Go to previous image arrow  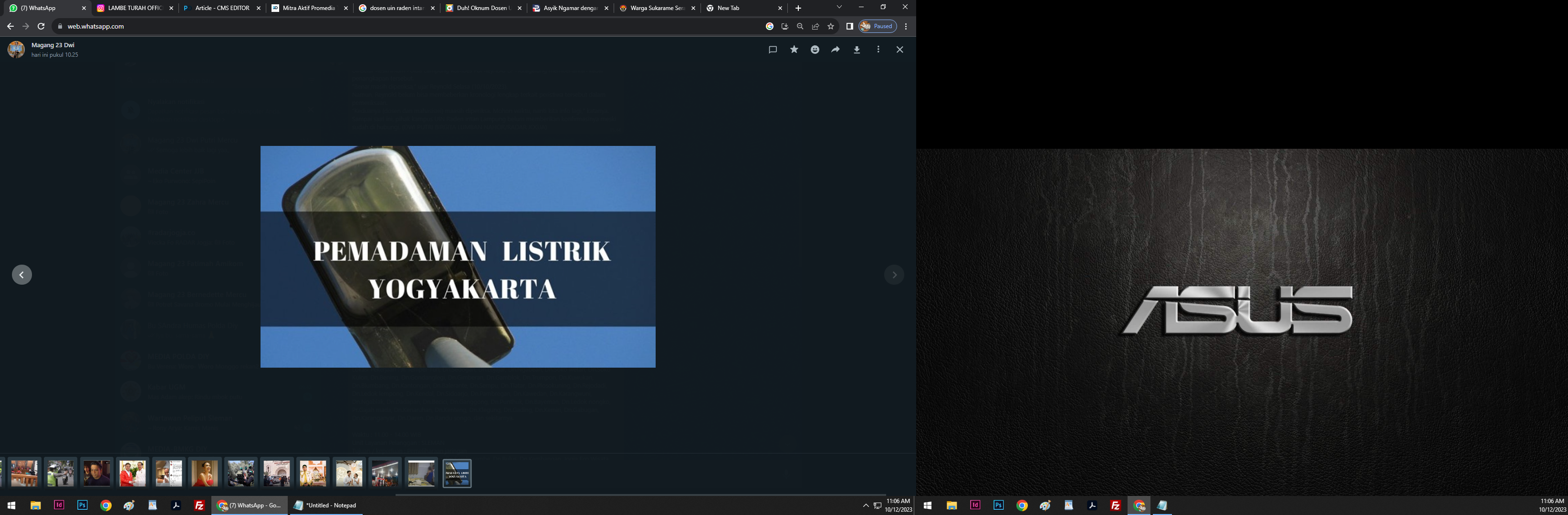click(22, 275)
